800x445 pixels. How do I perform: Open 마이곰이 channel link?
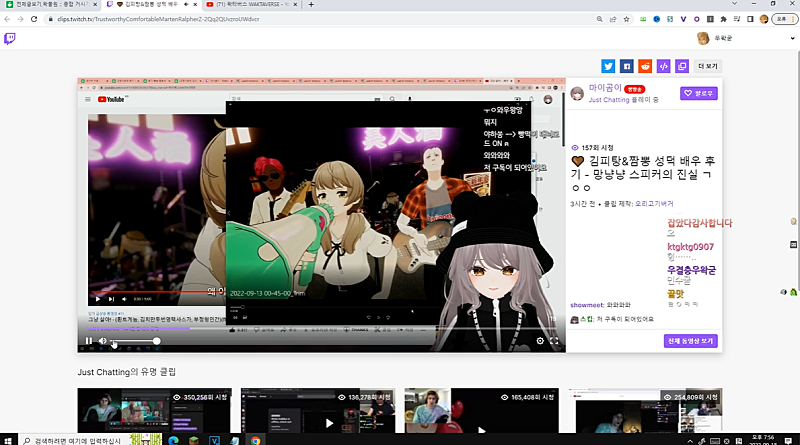[x=605, y=88]
